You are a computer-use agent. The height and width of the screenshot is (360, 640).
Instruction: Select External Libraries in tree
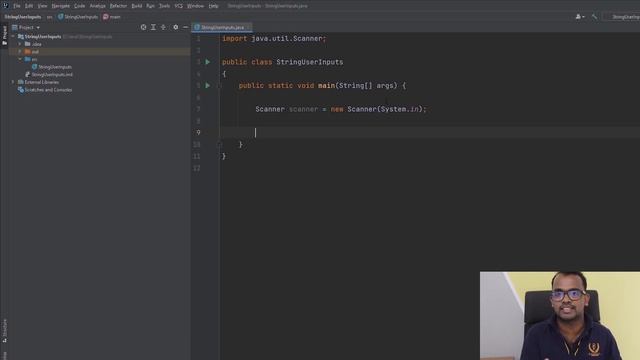pos(38,82)
